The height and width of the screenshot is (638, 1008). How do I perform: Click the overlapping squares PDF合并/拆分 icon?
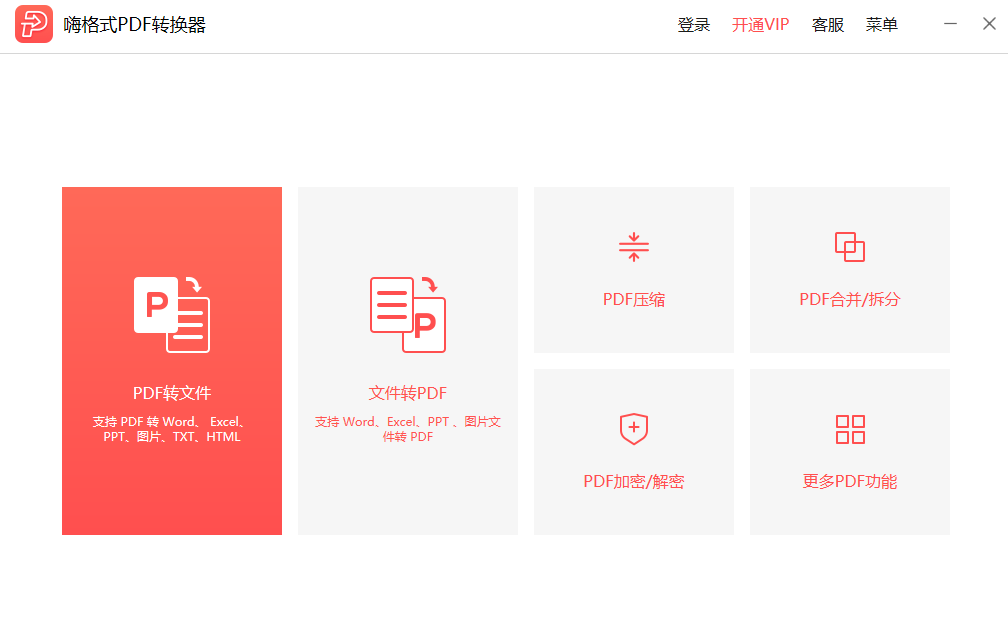(x=849, y=246)
